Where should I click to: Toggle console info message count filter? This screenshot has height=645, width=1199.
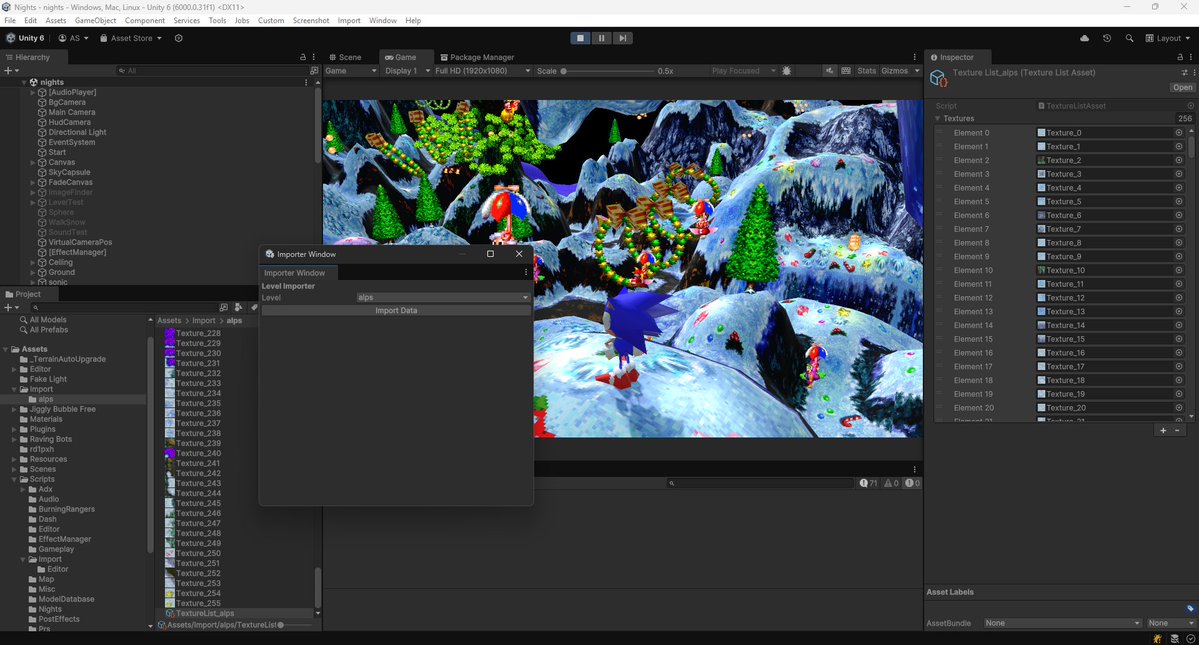pos(868,483)
